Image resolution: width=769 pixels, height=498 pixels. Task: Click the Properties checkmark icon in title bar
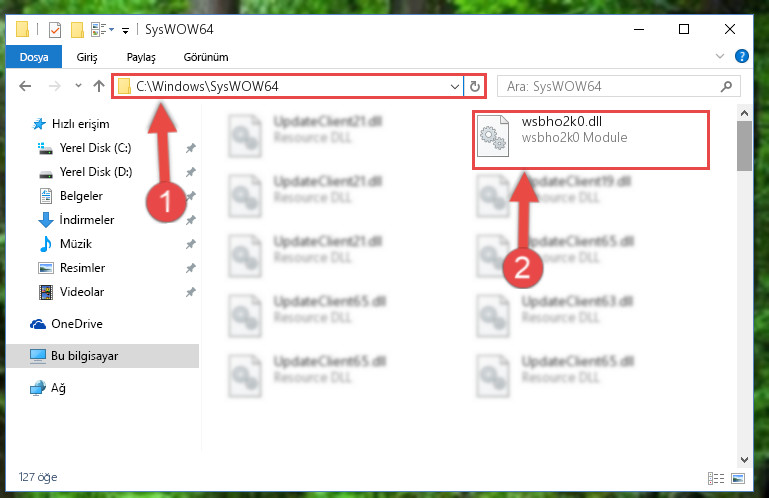coord(55,30)
